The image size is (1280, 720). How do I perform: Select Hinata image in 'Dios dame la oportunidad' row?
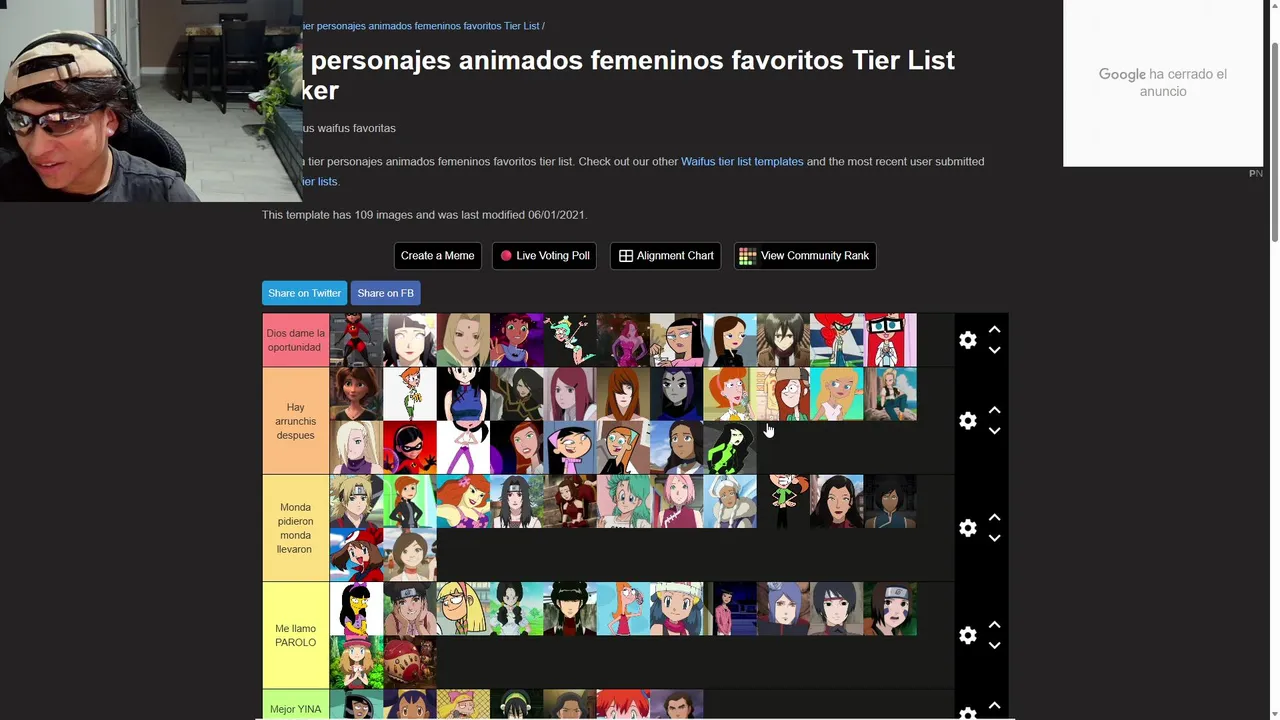click(410, 340)
